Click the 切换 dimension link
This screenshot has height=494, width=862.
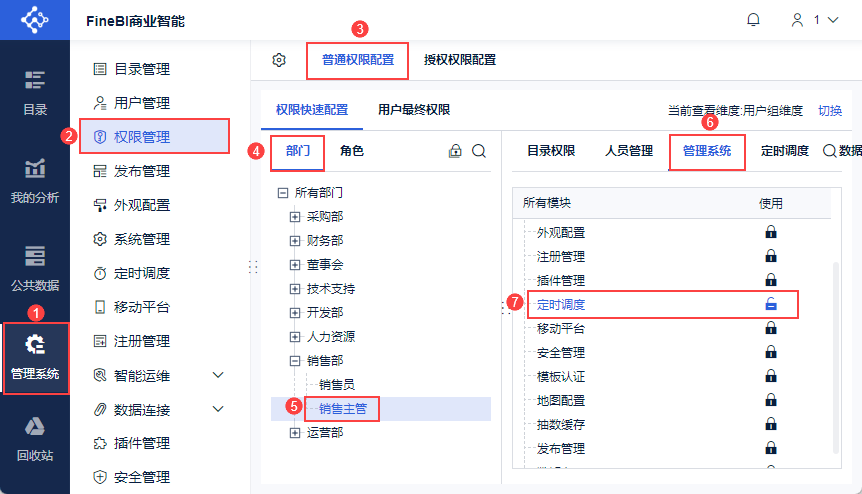coord(830,111)
